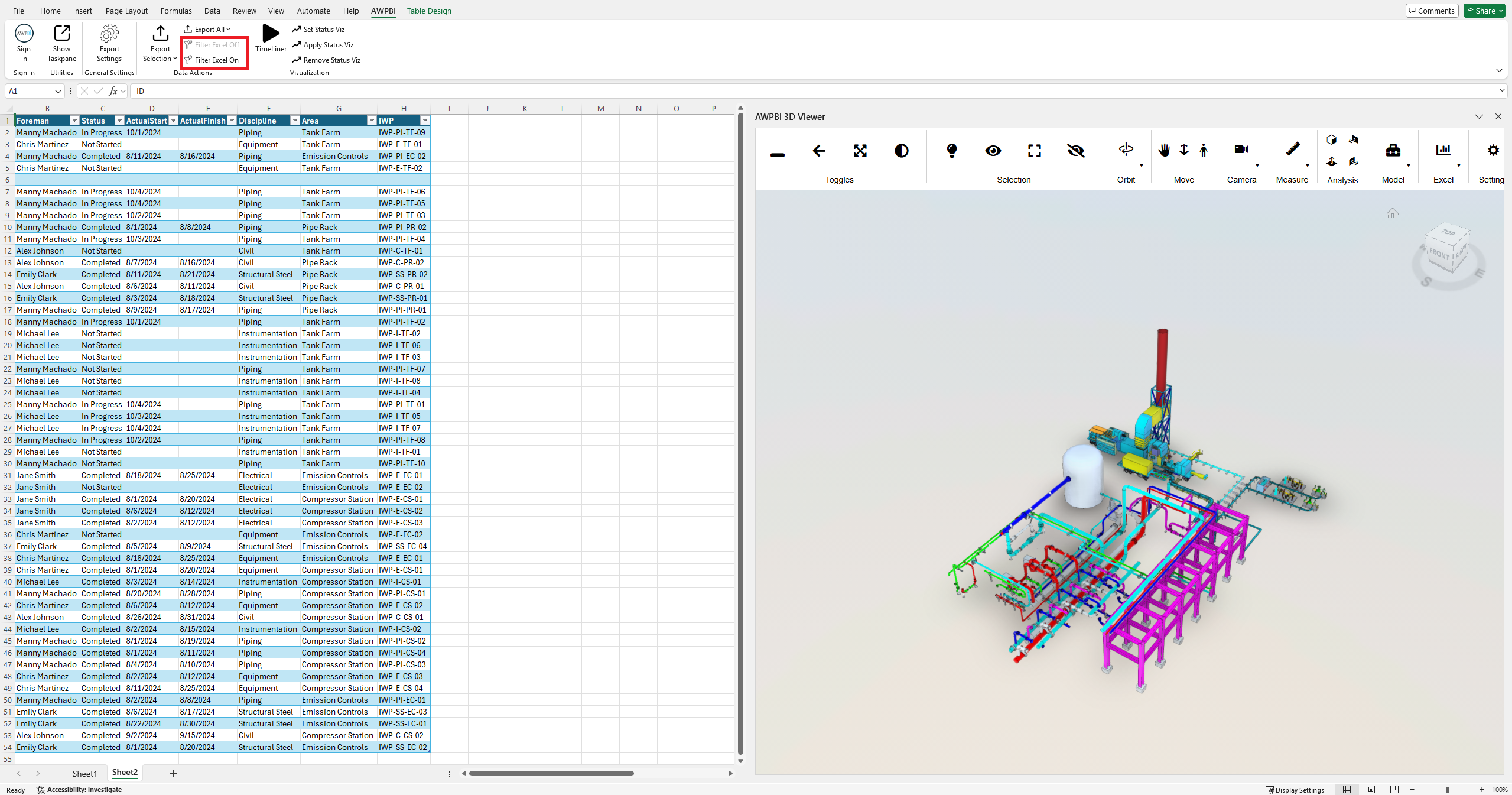
Task: Open the viewer Settings gear icon
Action: (1493, 150)
